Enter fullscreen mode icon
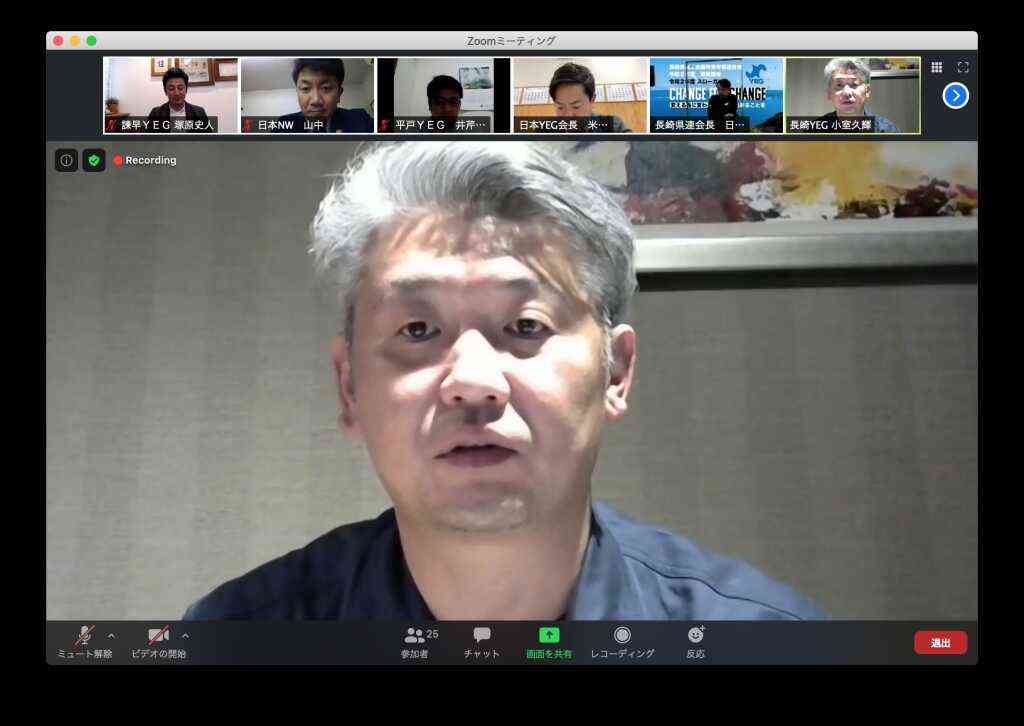This screenshot has height=726, width=1024. (963, 67)
